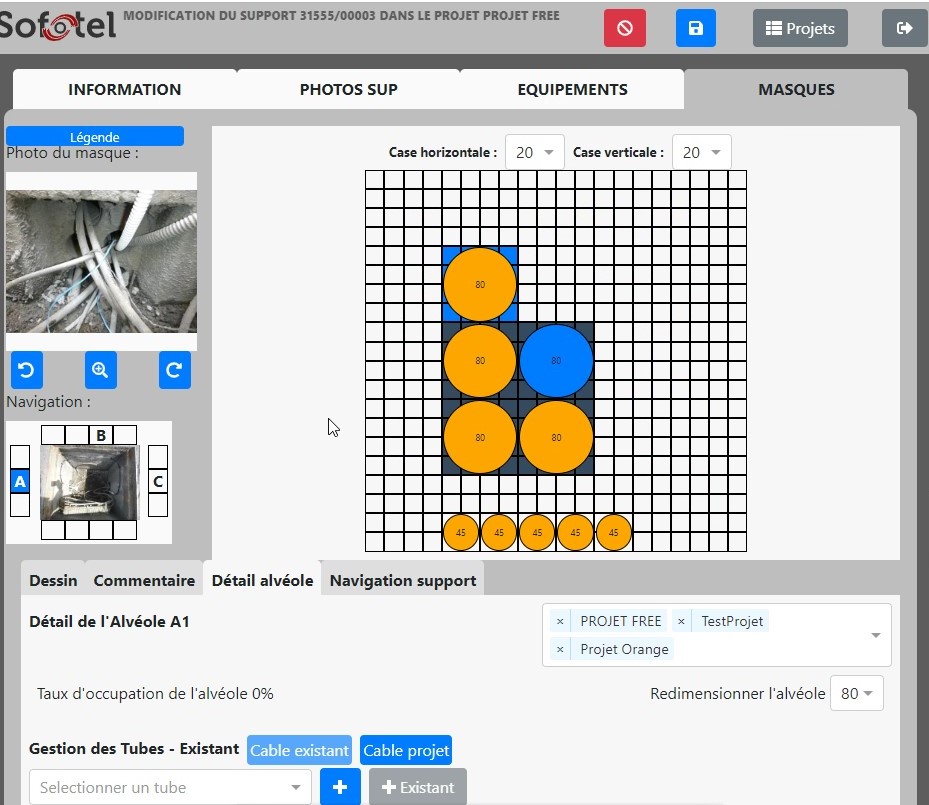This screenshot has width=929, height=805.
Task: Open the Redimensionner l'alvéole size dropdown
Action: click(x=856, y=692)
